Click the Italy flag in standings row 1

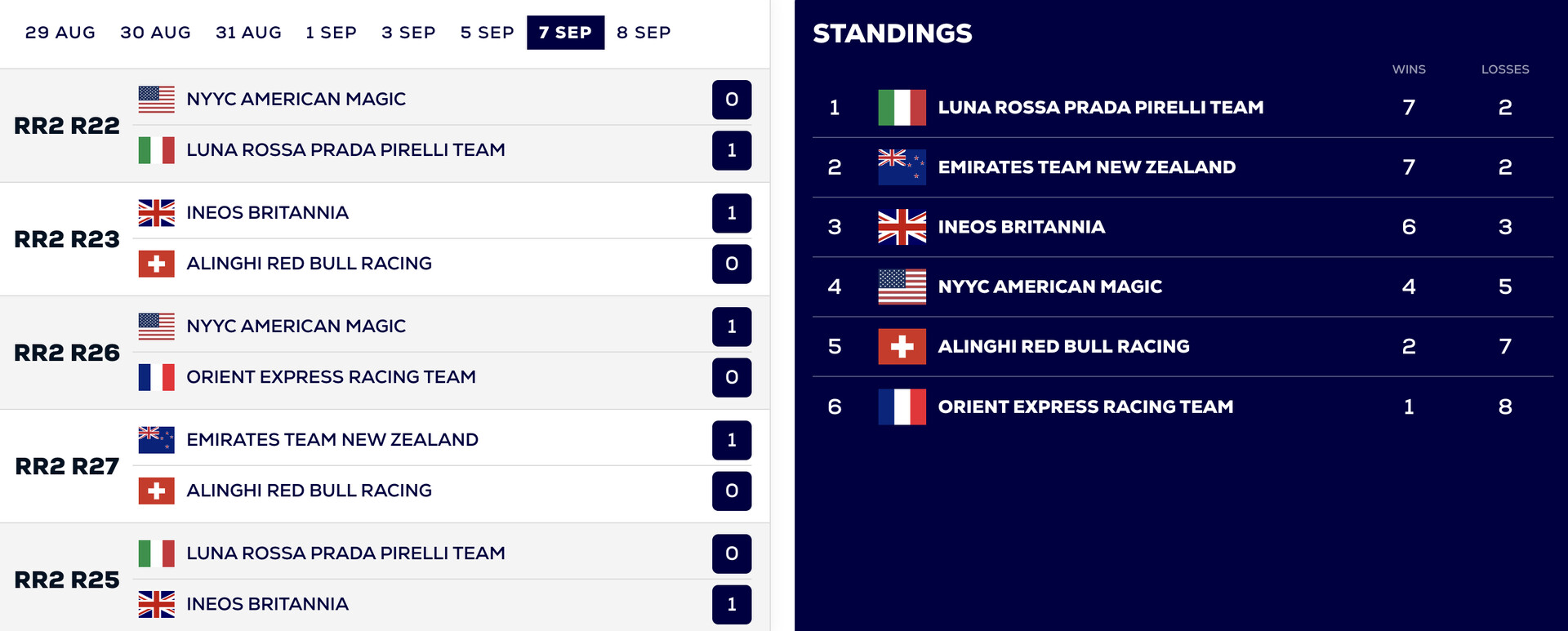(x=902, y=108)
